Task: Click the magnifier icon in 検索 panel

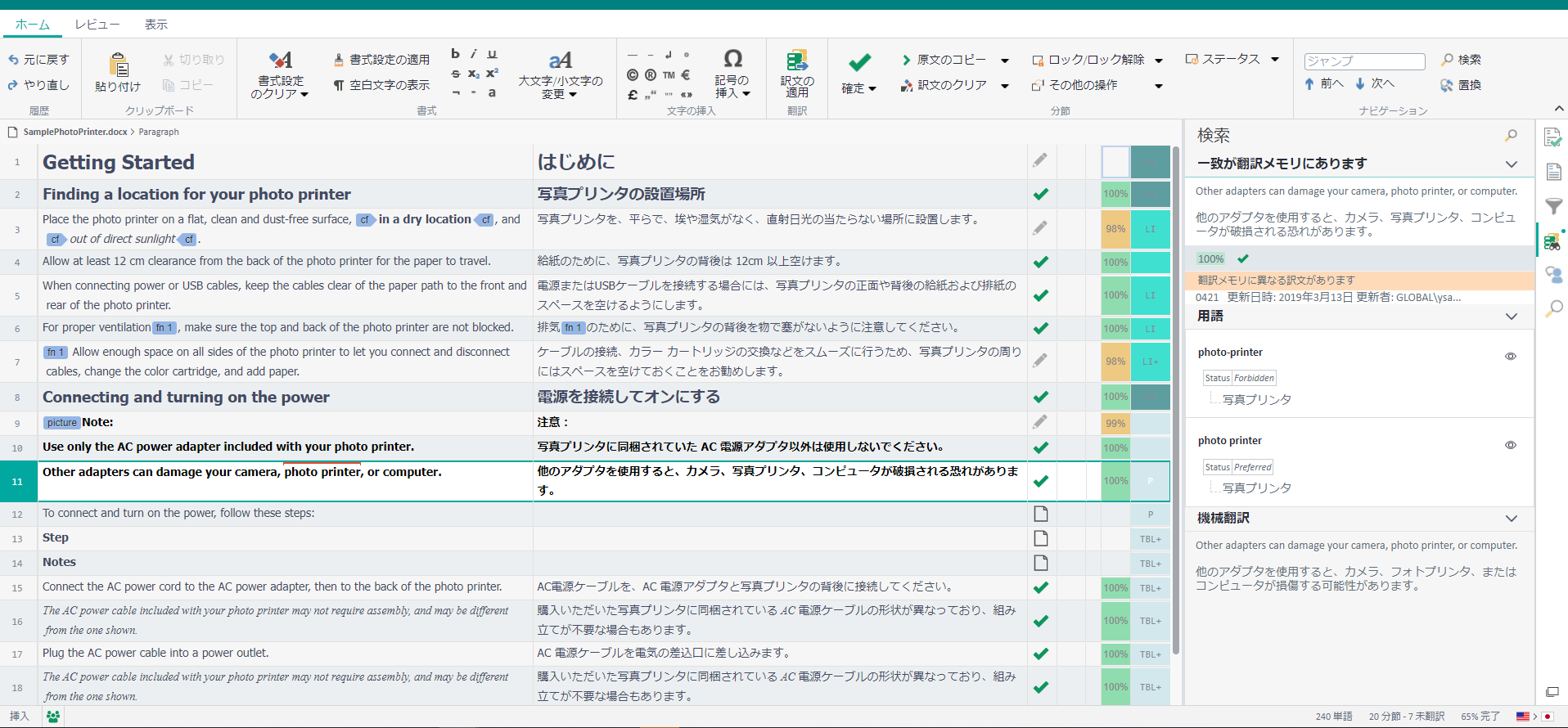Action: click(x=1511, y=136)
